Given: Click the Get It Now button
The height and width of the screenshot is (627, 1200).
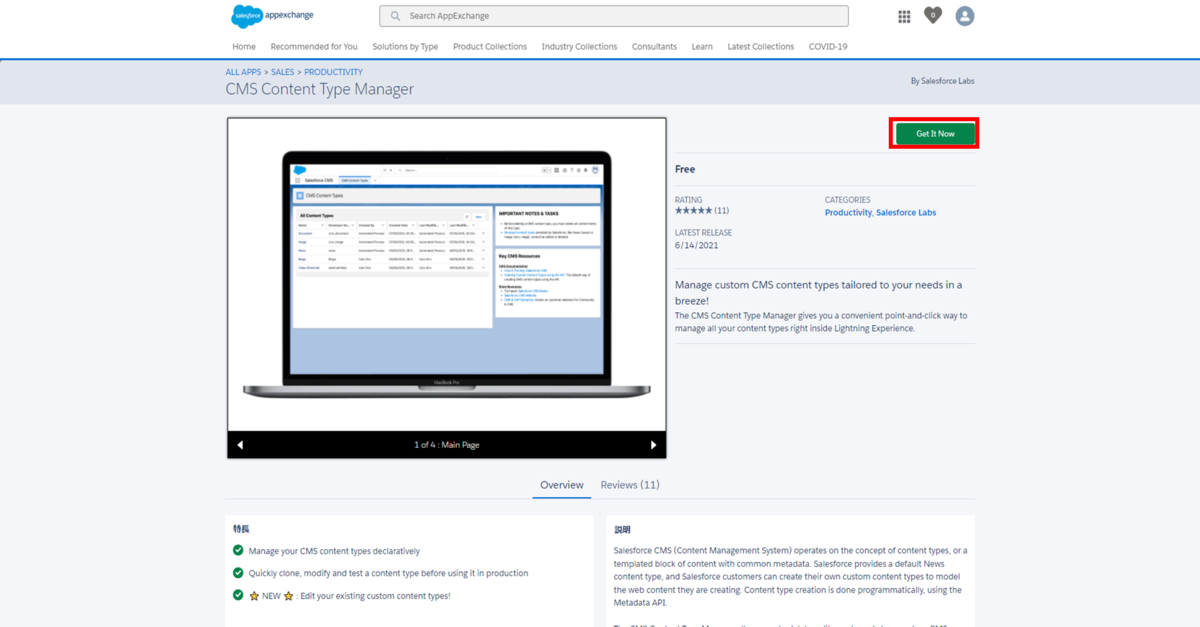Looking at the screenshot, I should 935,134.
